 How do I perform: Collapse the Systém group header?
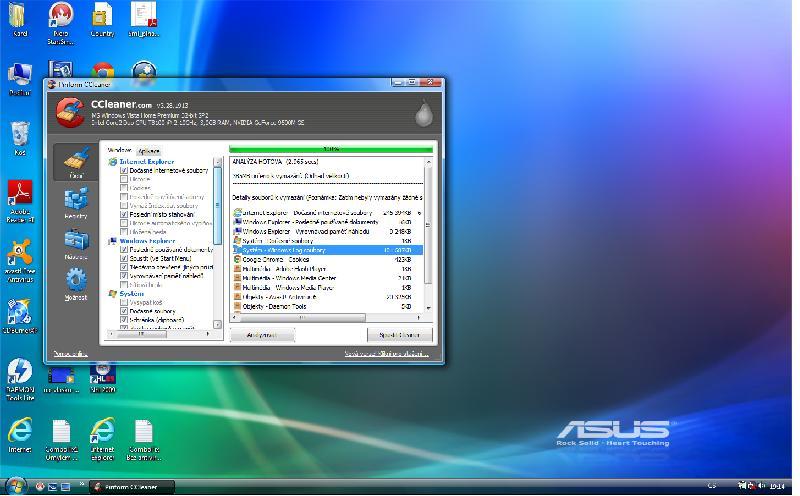tap(131, 293)
